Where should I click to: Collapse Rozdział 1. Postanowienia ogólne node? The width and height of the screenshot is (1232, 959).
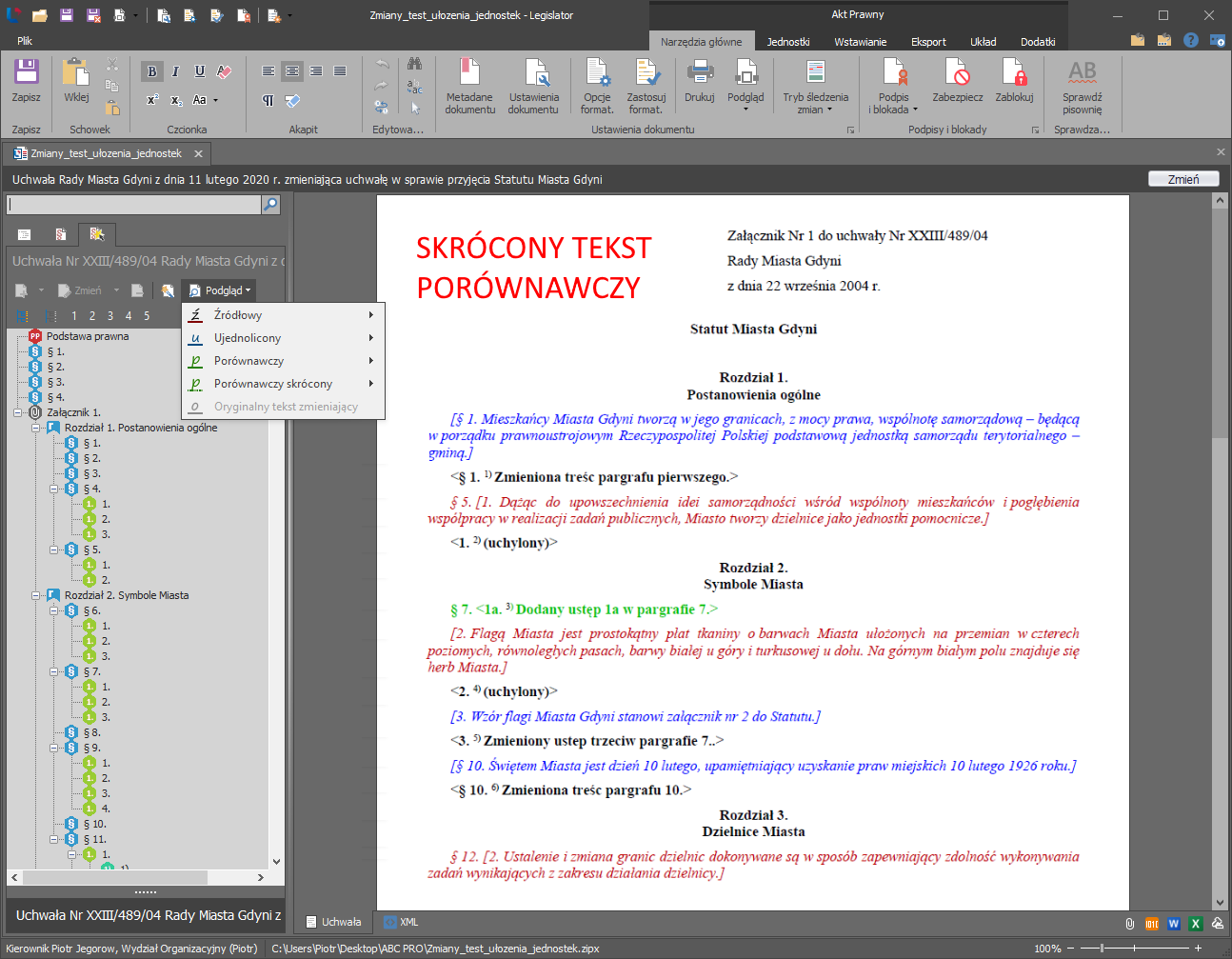pyautogui.click(x=36, y=428)
